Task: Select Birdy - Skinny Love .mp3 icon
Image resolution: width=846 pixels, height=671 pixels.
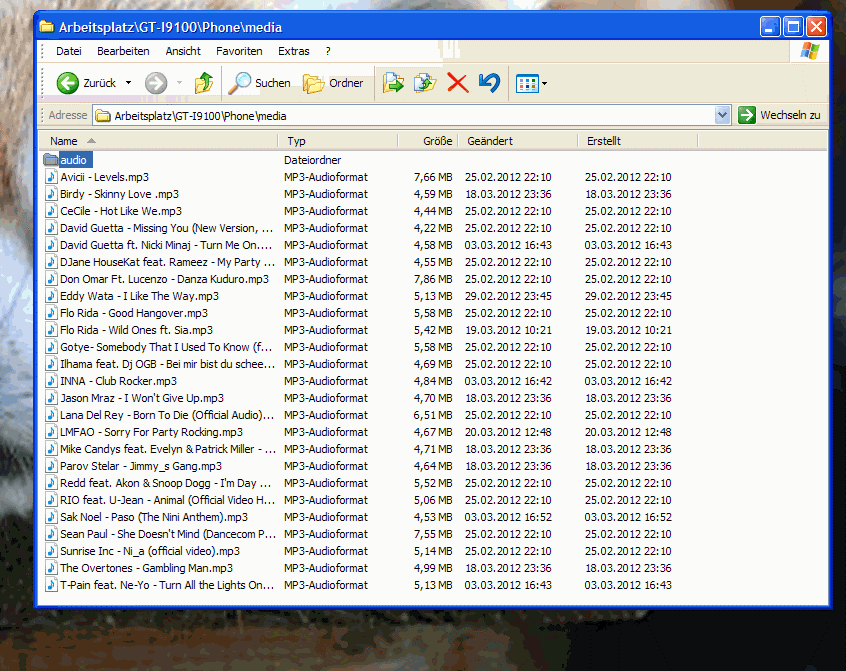Action: pyautogui.click(x=51, y=194)
